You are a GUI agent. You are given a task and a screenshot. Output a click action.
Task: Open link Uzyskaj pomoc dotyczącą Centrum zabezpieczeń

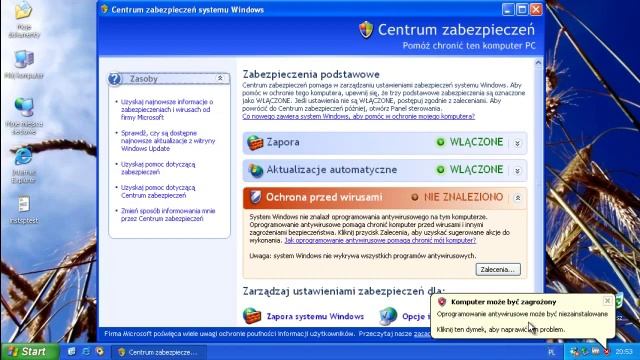coord(158,191)
